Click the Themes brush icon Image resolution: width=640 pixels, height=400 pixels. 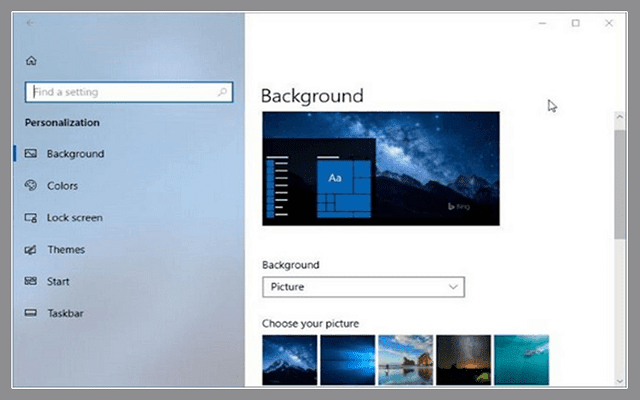(30, 250)
